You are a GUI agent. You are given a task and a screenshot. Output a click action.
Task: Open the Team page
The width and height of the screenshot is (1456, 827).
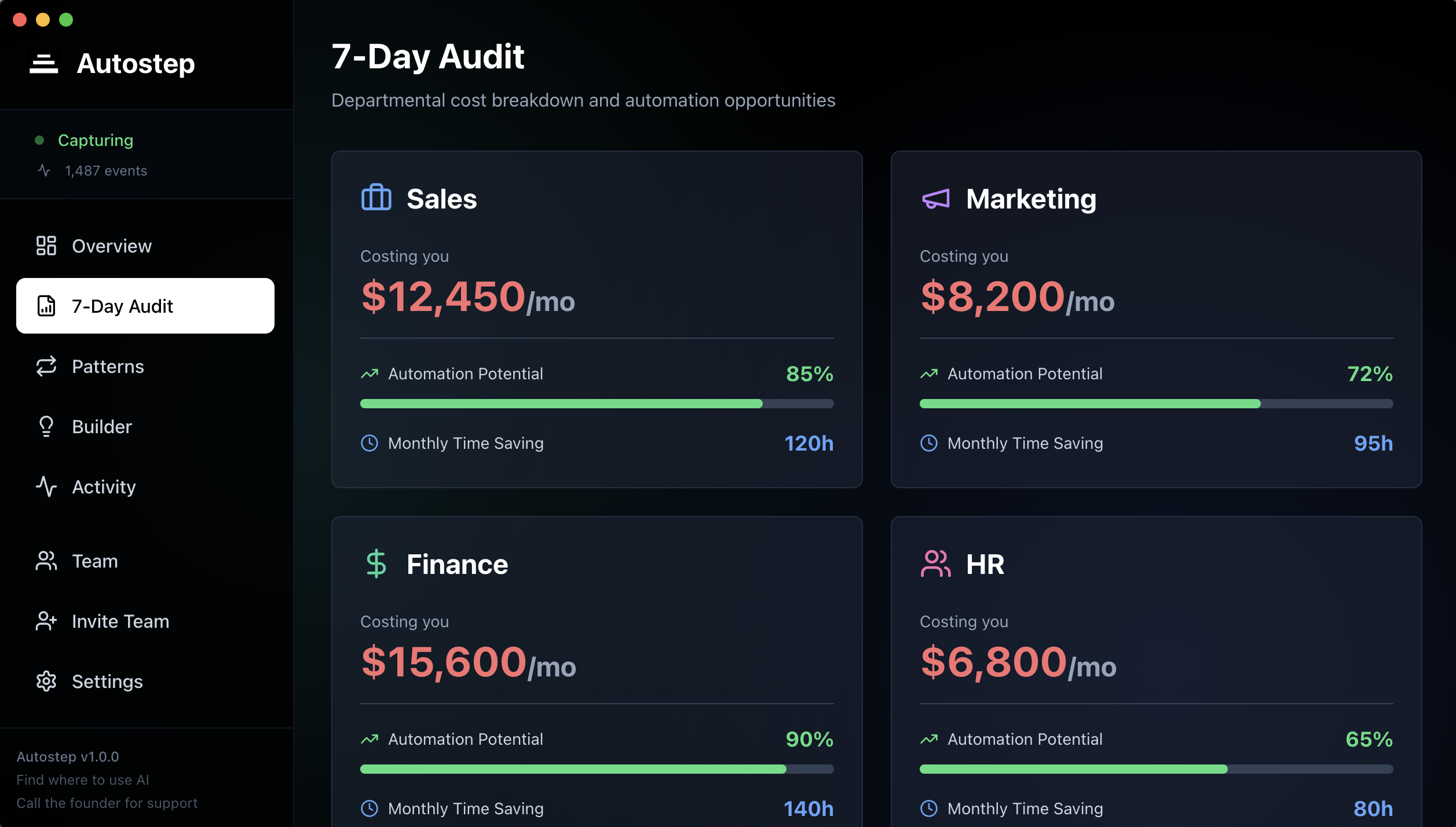point(95,561)
